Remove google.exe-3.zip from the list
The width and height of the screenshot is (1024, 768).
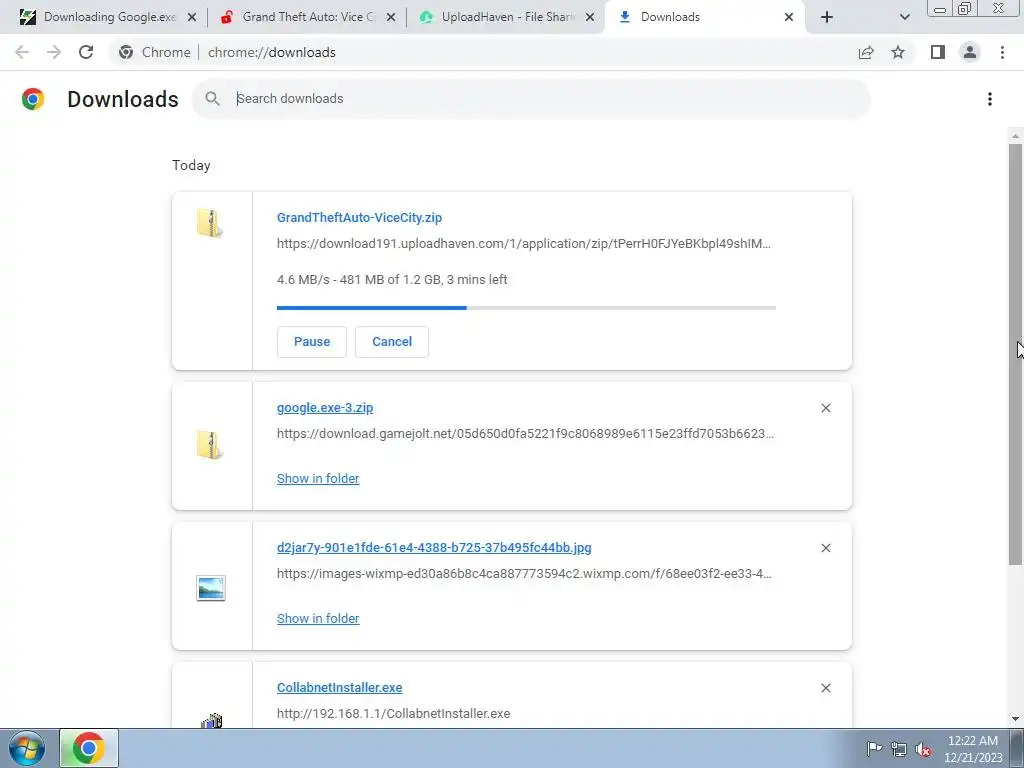tap(825, 408)
